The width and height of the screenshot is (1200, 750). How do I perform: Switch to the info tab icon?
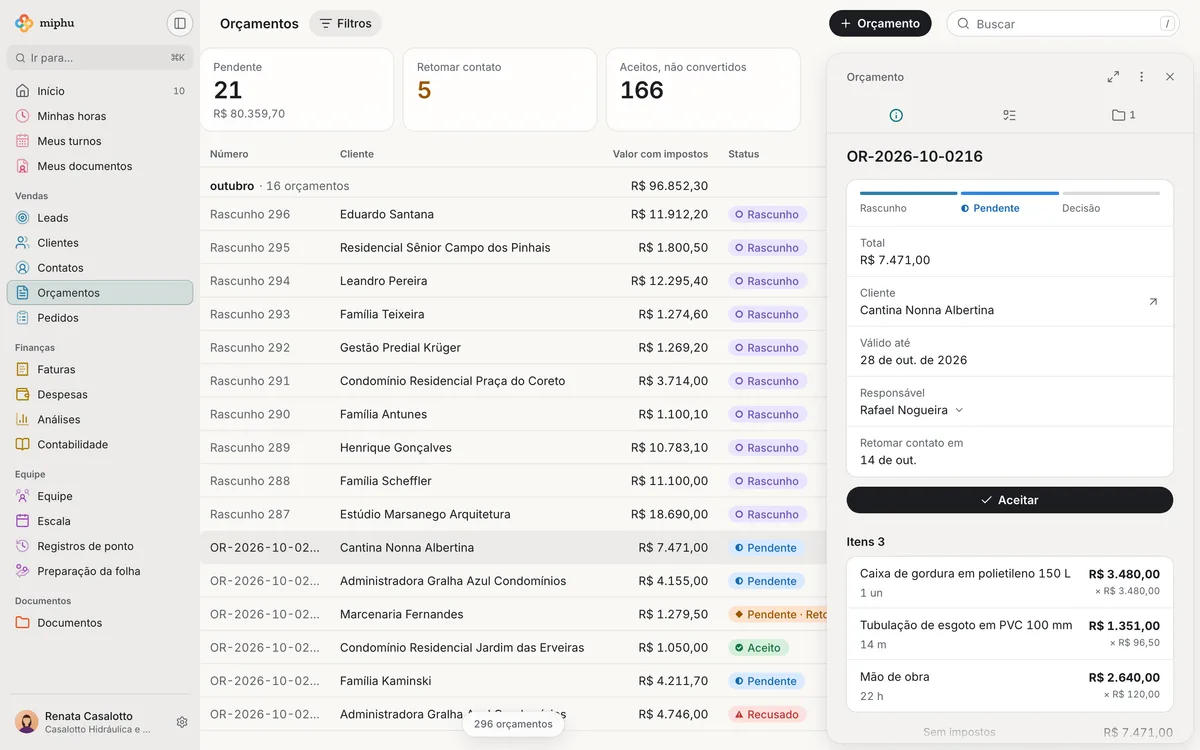tap(896, 115)
